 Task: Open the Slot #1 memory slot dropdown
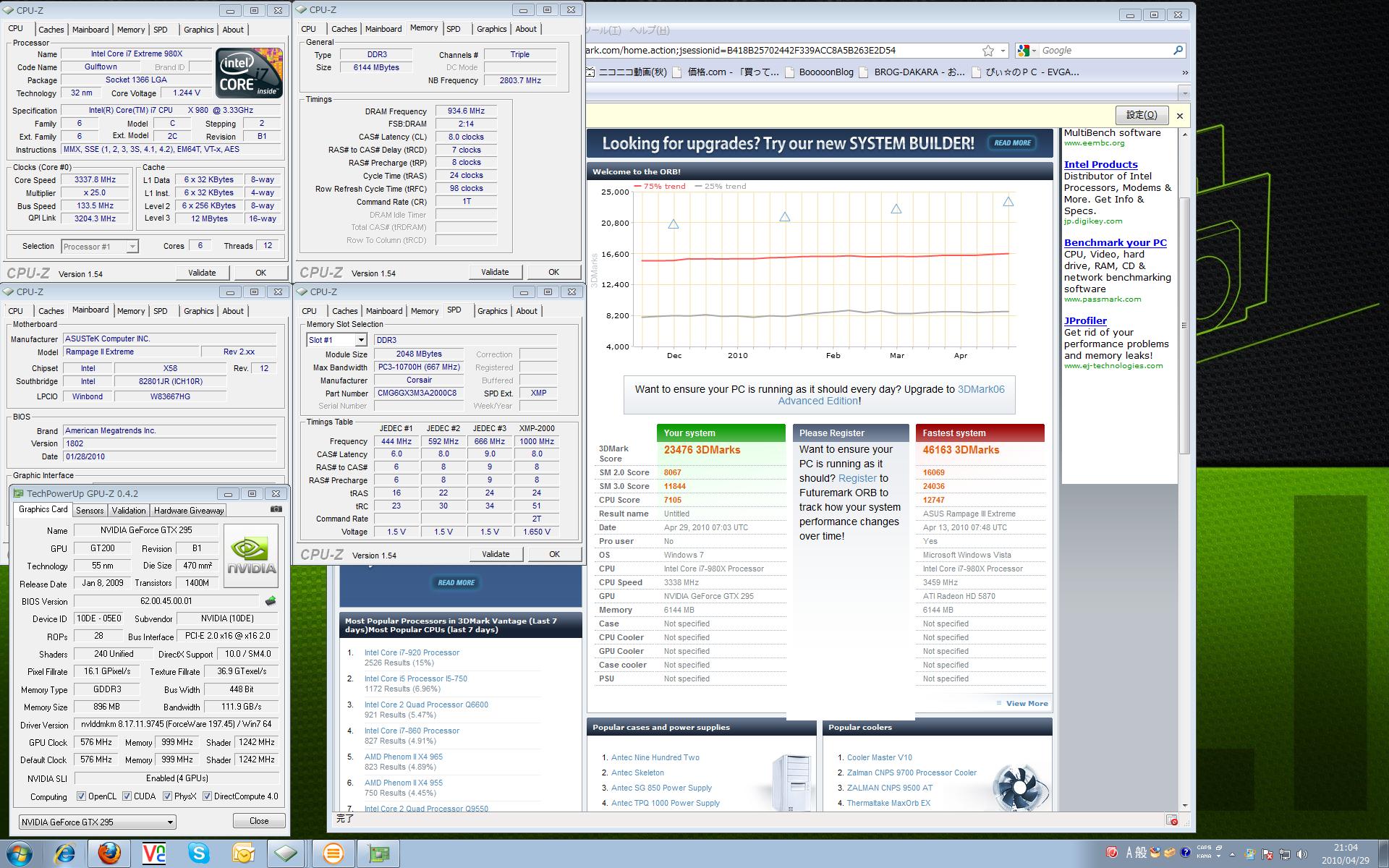pos(361,340)
